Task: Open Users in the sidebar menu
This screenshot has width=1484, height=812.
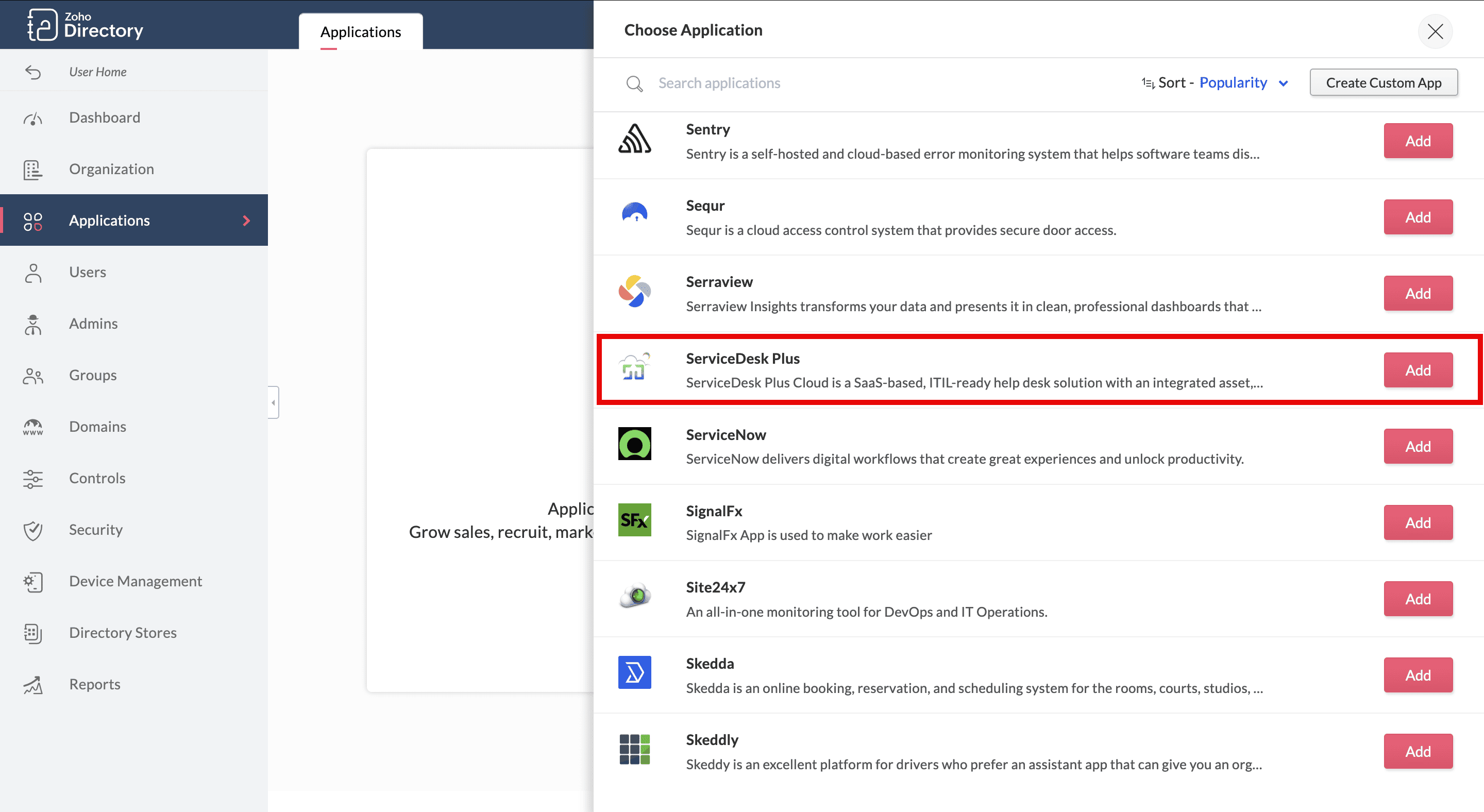Action: point(88,272)
